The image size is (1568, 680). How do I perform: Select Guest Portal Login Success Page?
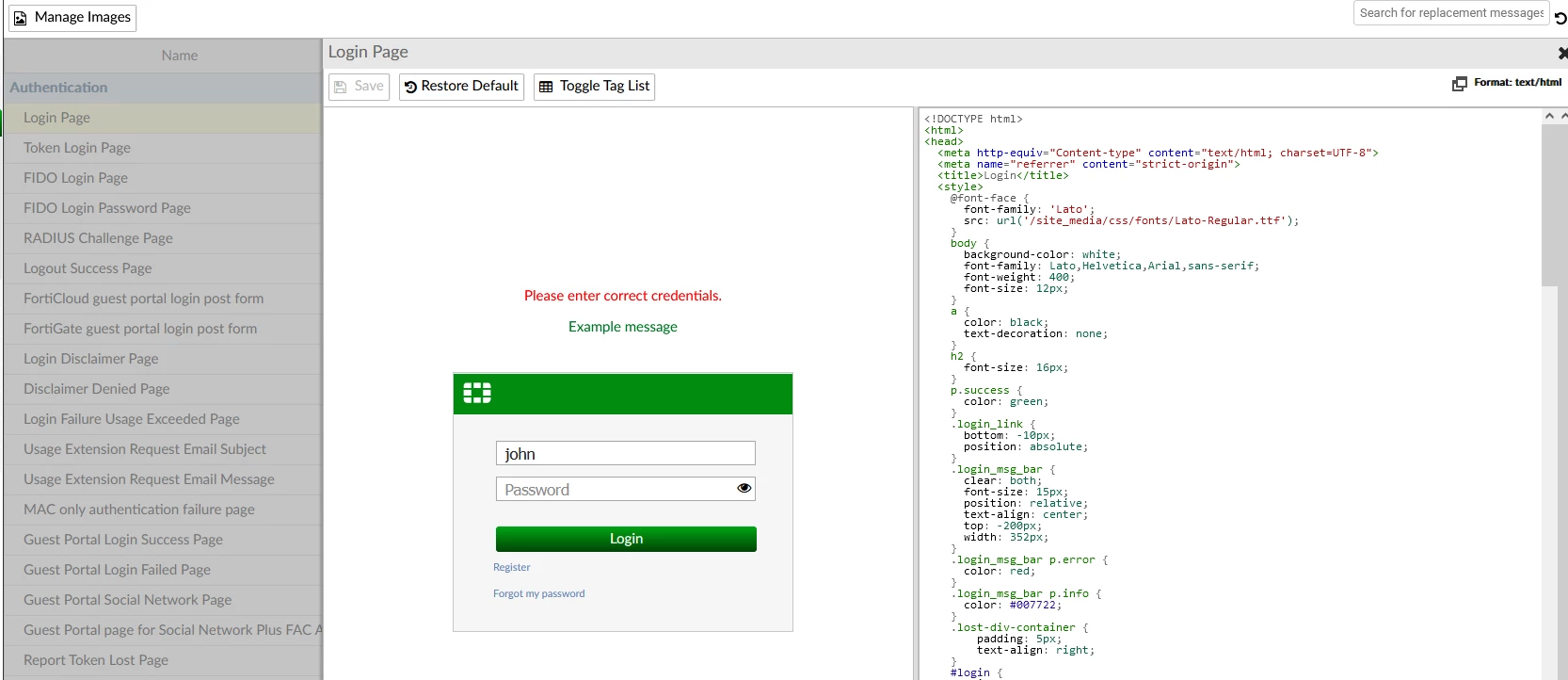(163, 540)
